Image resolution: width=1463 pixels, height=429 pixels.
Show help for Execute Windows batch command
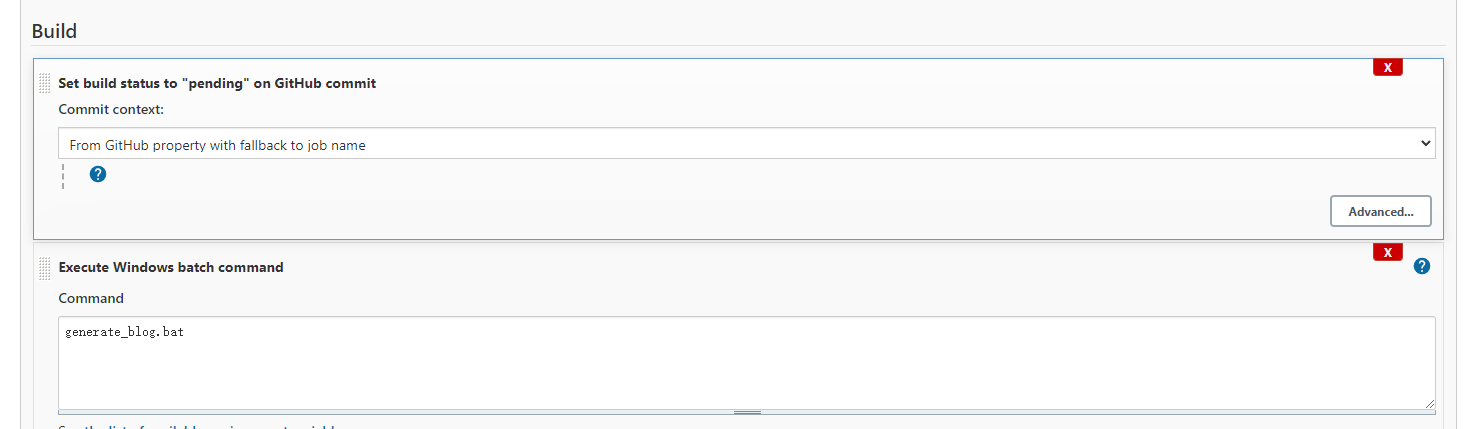click(1422, 266)
